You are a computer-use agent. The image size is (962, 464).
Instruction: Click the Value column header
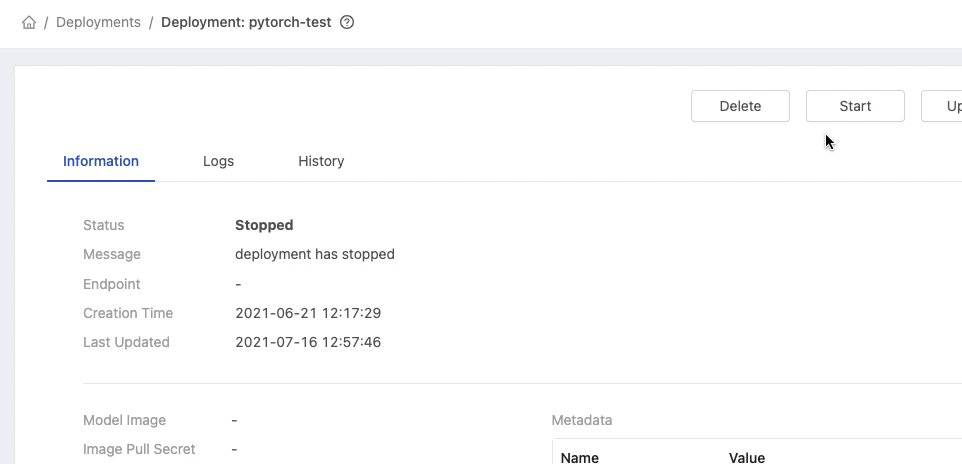point(747,458)
